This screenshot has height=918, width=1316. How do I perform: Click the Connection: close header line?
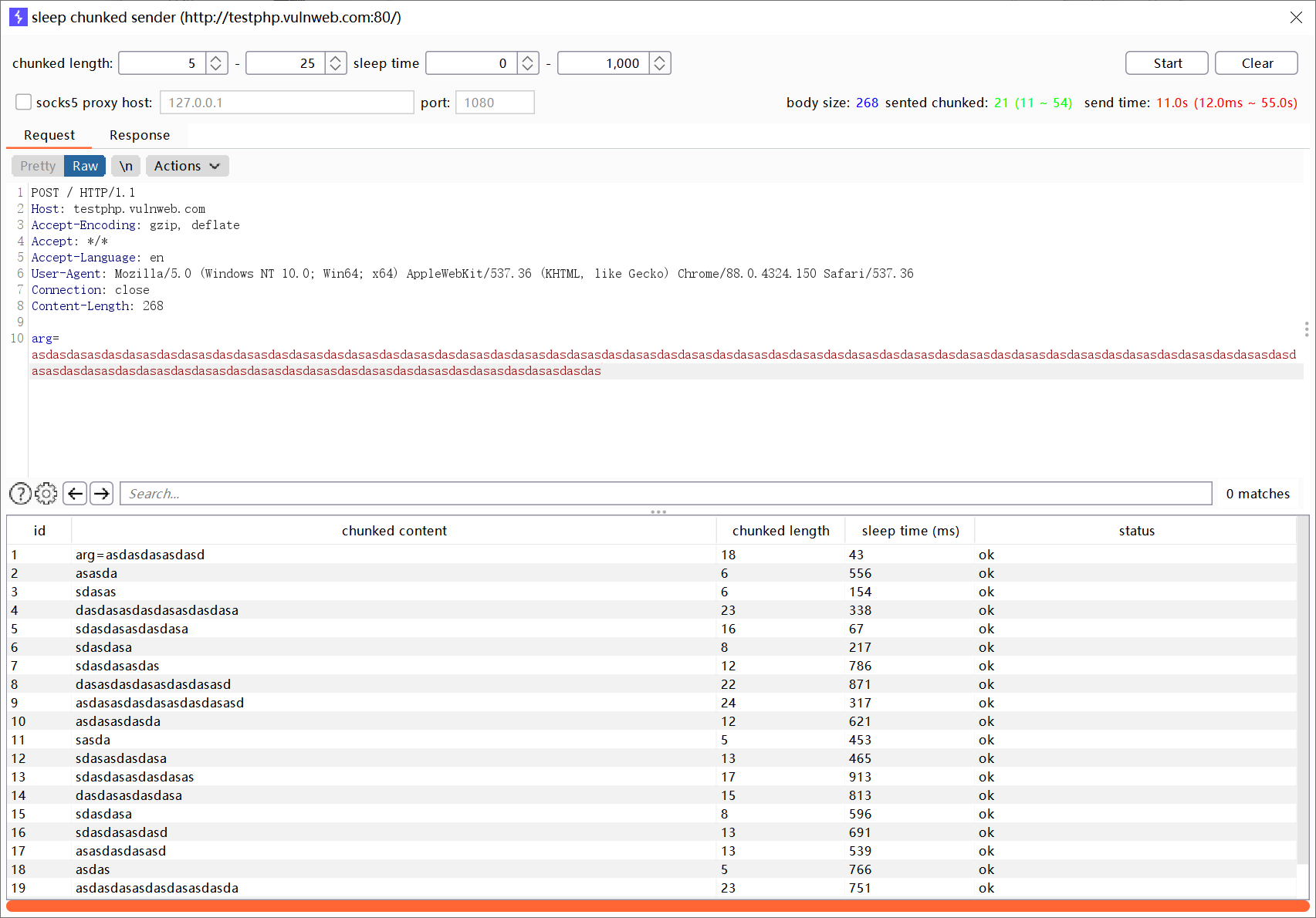coord(90,290)
